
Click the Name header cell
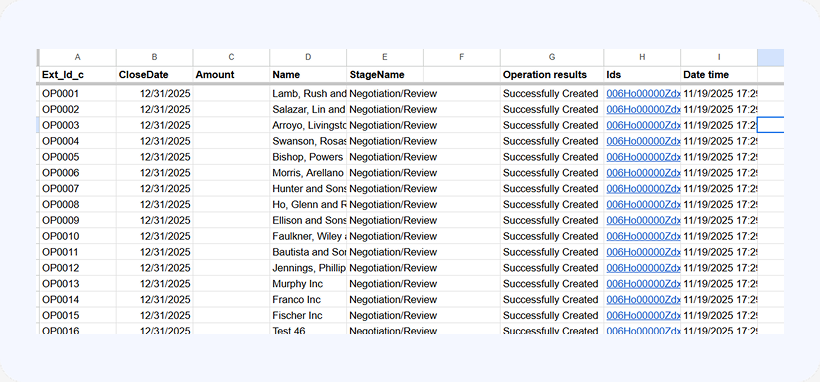tap(308, 75)
